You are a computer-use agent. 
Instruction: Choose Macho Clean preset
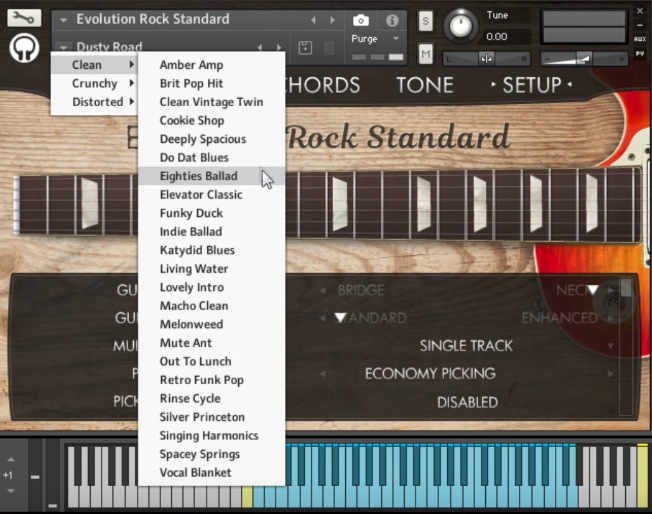(x=211, y=306)
